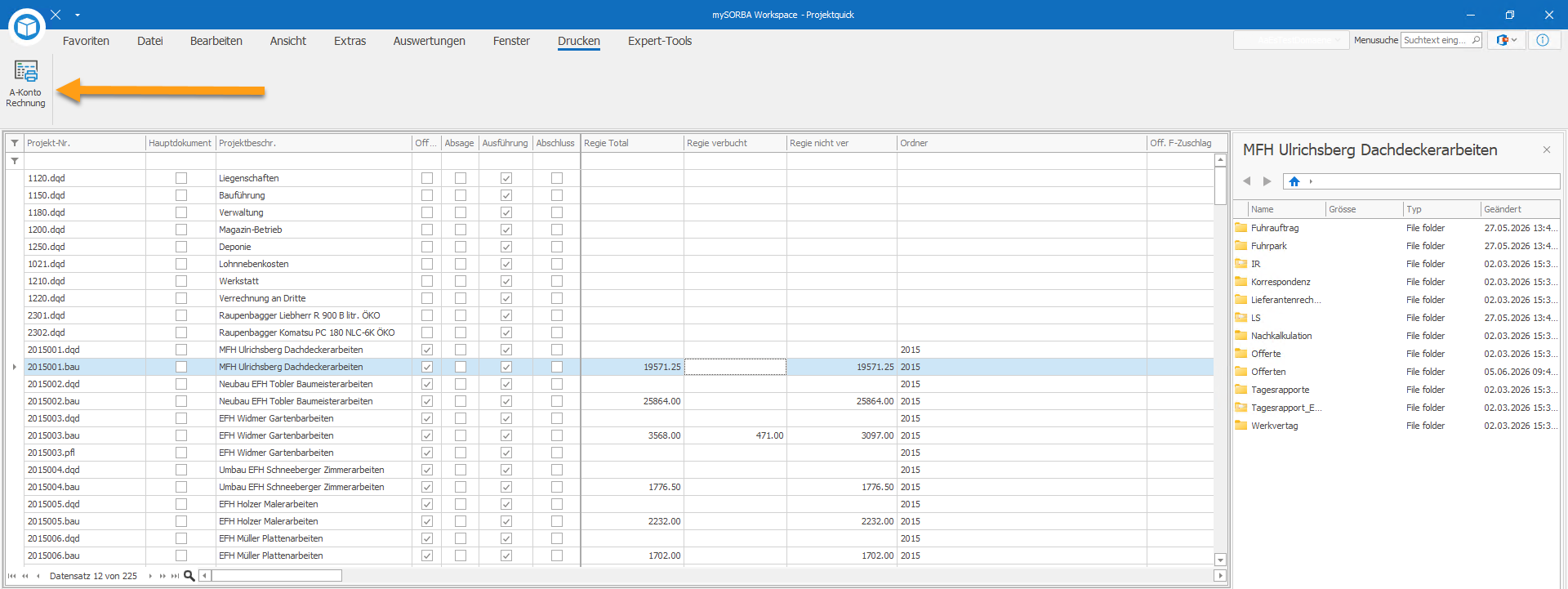The width and height of the screenshot is (1568, 589).
Task: Click the folder panel address bar field
Action: coord(1421,181)
